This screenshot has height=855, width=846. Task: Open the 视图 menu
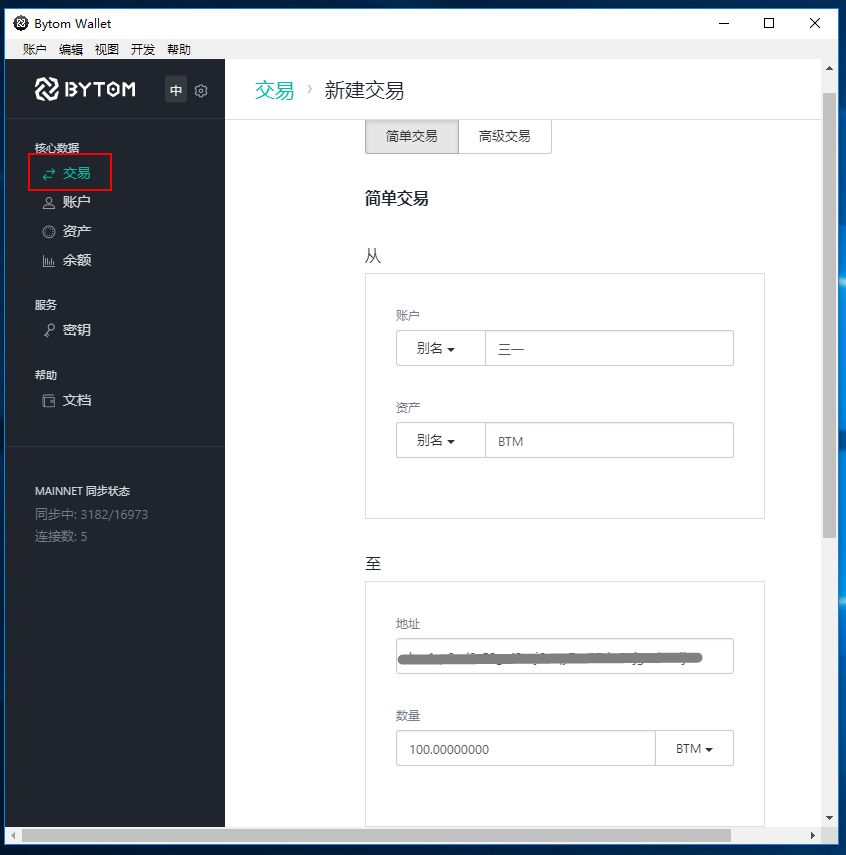tap(107, 50)
